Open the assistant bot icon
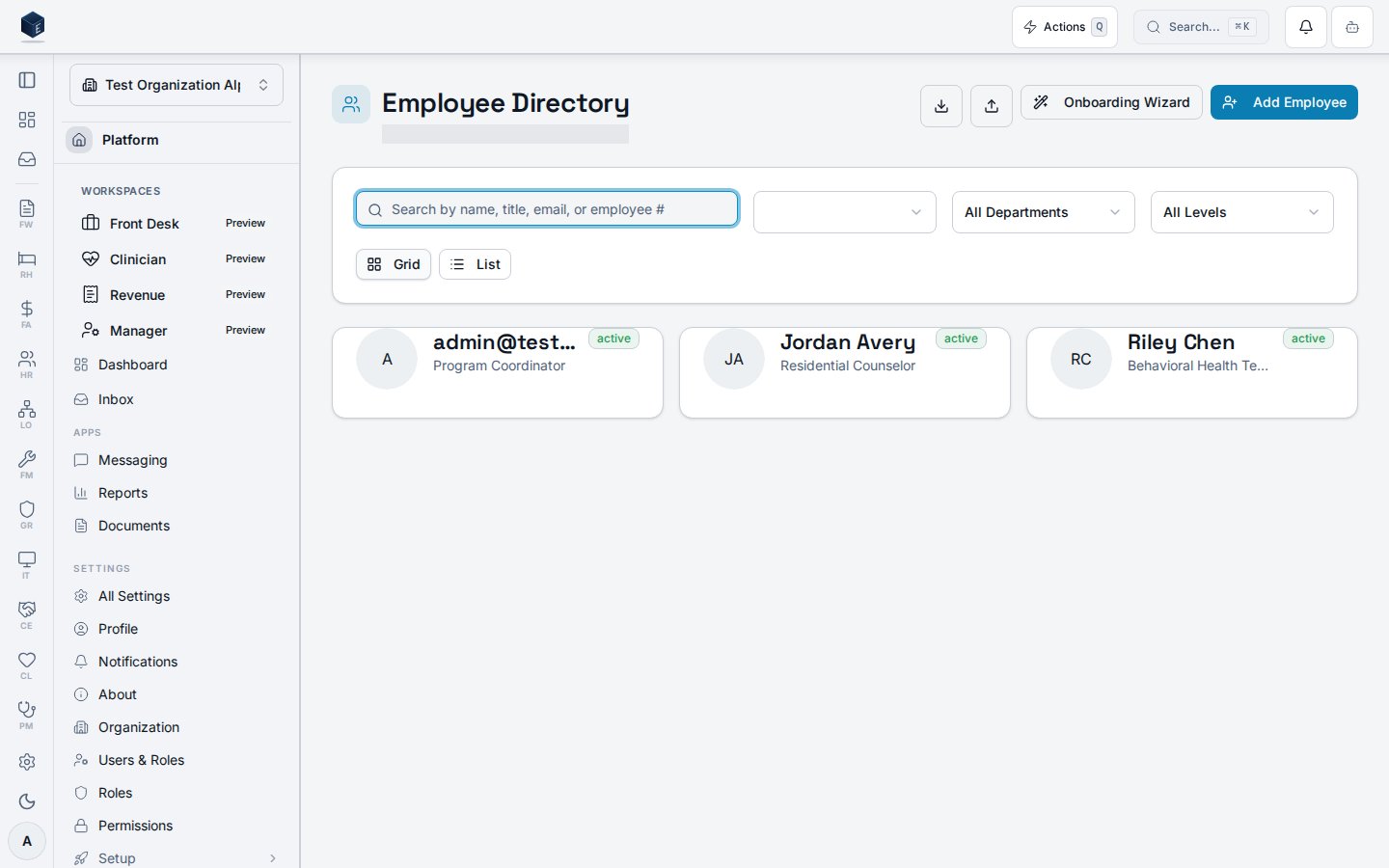1389x868 pixels. tap(1352, 27)
